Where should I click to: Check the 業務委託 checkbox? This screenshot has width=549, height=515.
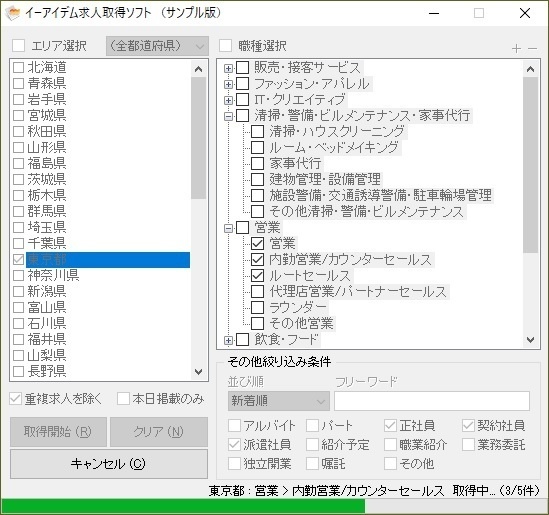468,445
